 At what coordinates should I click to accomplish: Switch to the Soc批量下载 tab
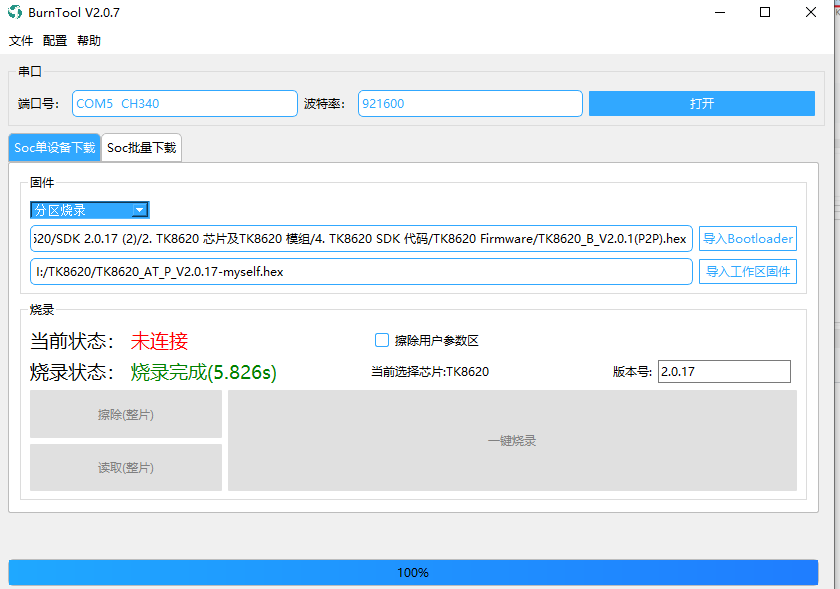pos(141,147)
